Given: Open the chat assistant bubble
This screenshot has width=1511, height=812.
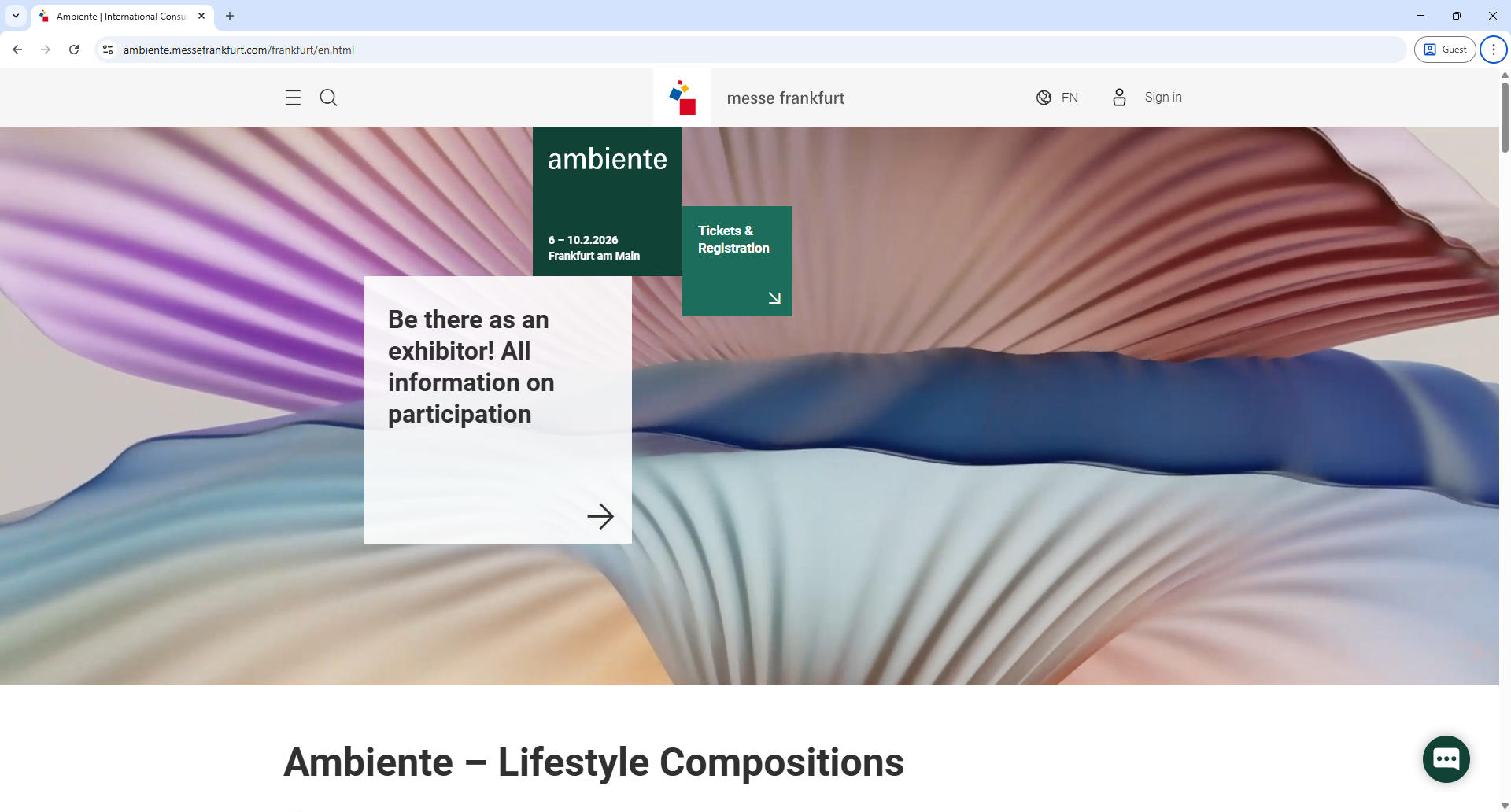Looking at the screenshot, I should [x=1446, y=758].
